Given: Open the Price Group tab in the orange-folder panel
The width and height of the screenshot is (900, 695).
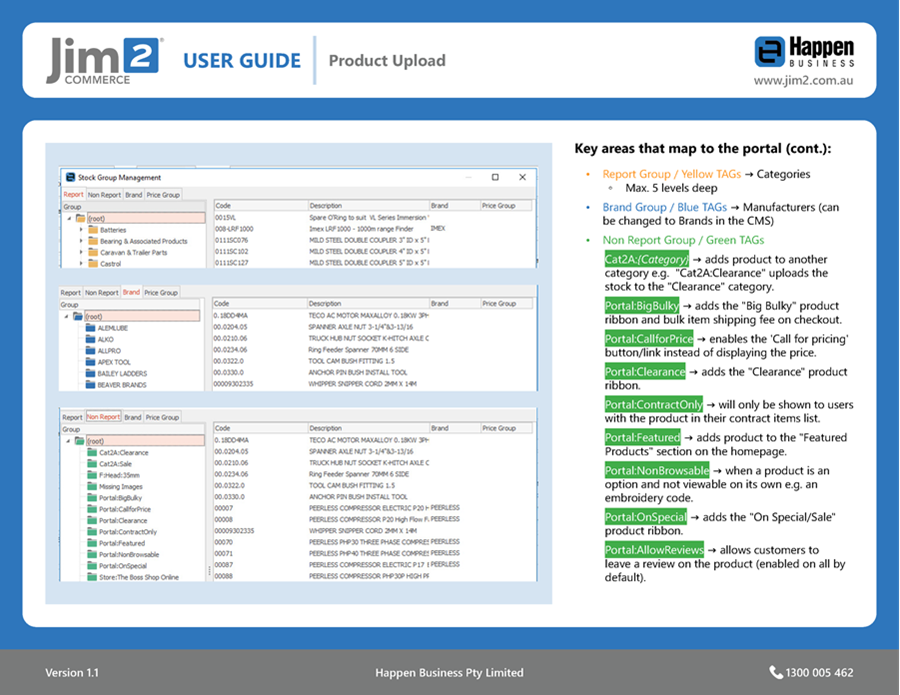Looking at the screenshot, I should click(x=163, y=195).
